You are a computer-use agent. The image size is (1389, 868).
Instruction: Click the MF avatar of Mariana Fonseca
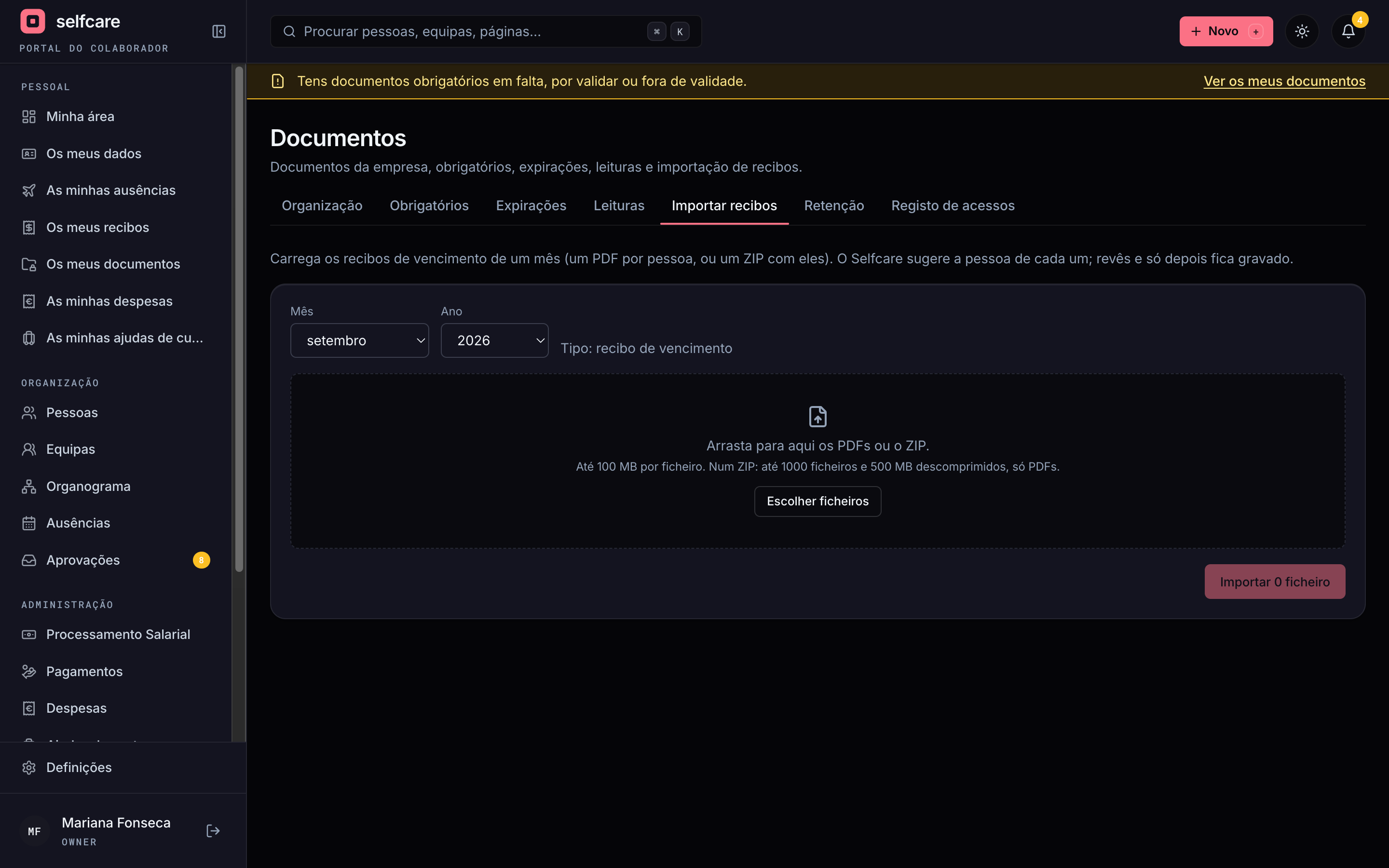pos(34,831)
